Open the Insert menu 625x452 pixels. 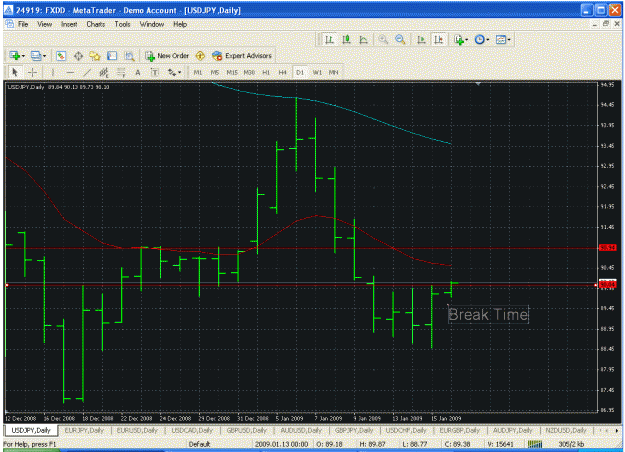[x=69, y=24]
